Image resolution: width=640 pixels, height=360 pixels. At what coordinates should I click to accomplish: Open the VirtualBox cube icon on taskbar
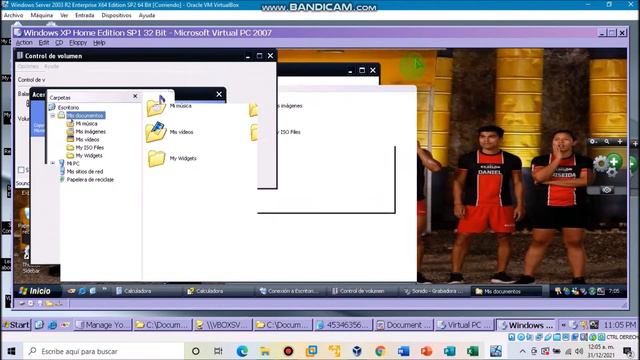pyautogui.click(x=357, y=351)
